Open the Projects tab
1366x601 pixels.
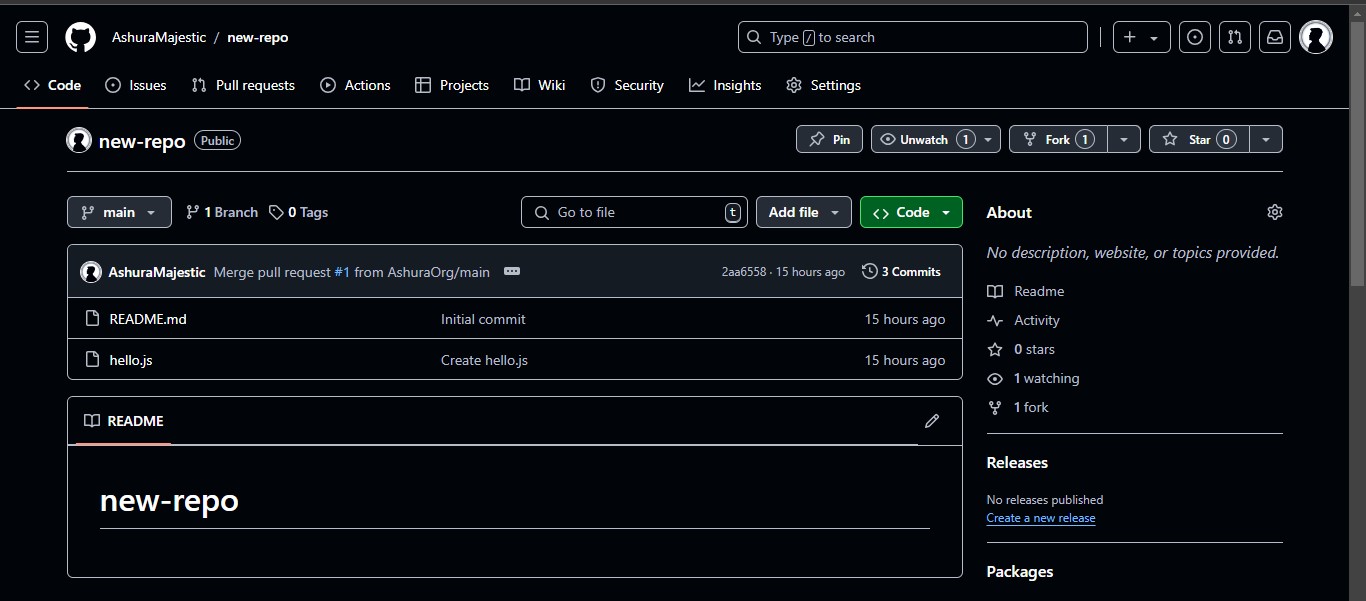click(x=452, y=85)
